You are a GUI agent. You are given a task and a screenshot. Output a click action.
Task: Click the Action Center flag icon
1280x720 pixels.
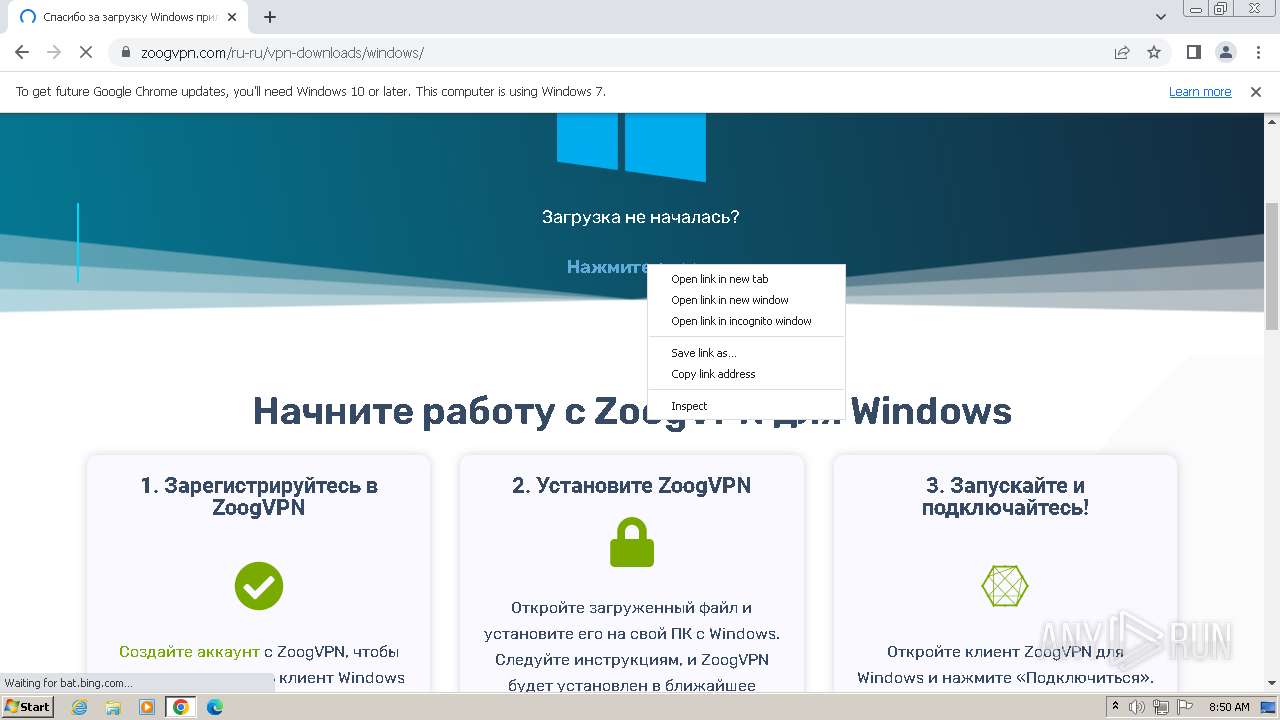click(1185, 707)
